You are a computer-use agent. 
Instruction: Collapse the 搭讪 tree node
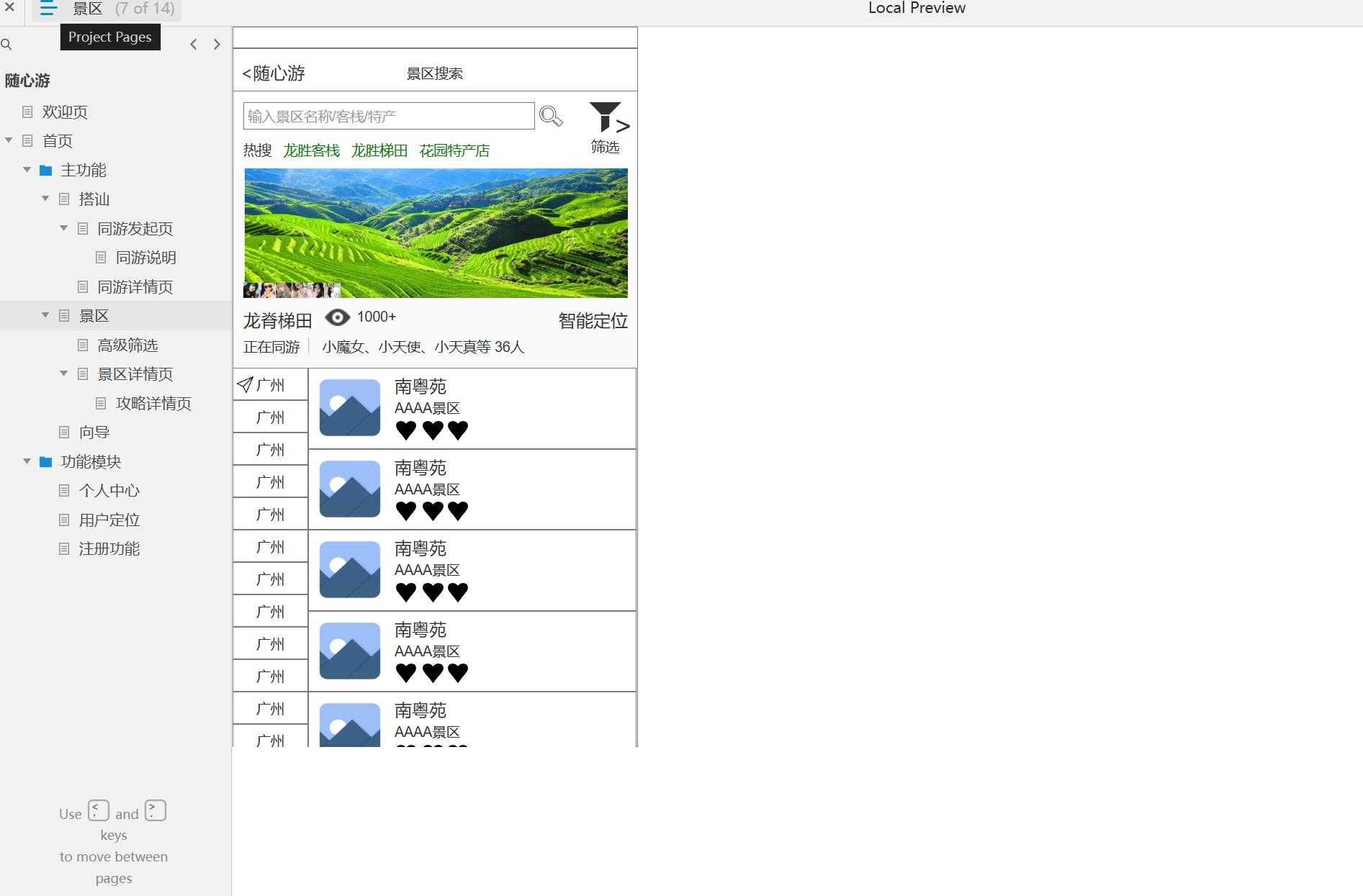click(45, 199)
